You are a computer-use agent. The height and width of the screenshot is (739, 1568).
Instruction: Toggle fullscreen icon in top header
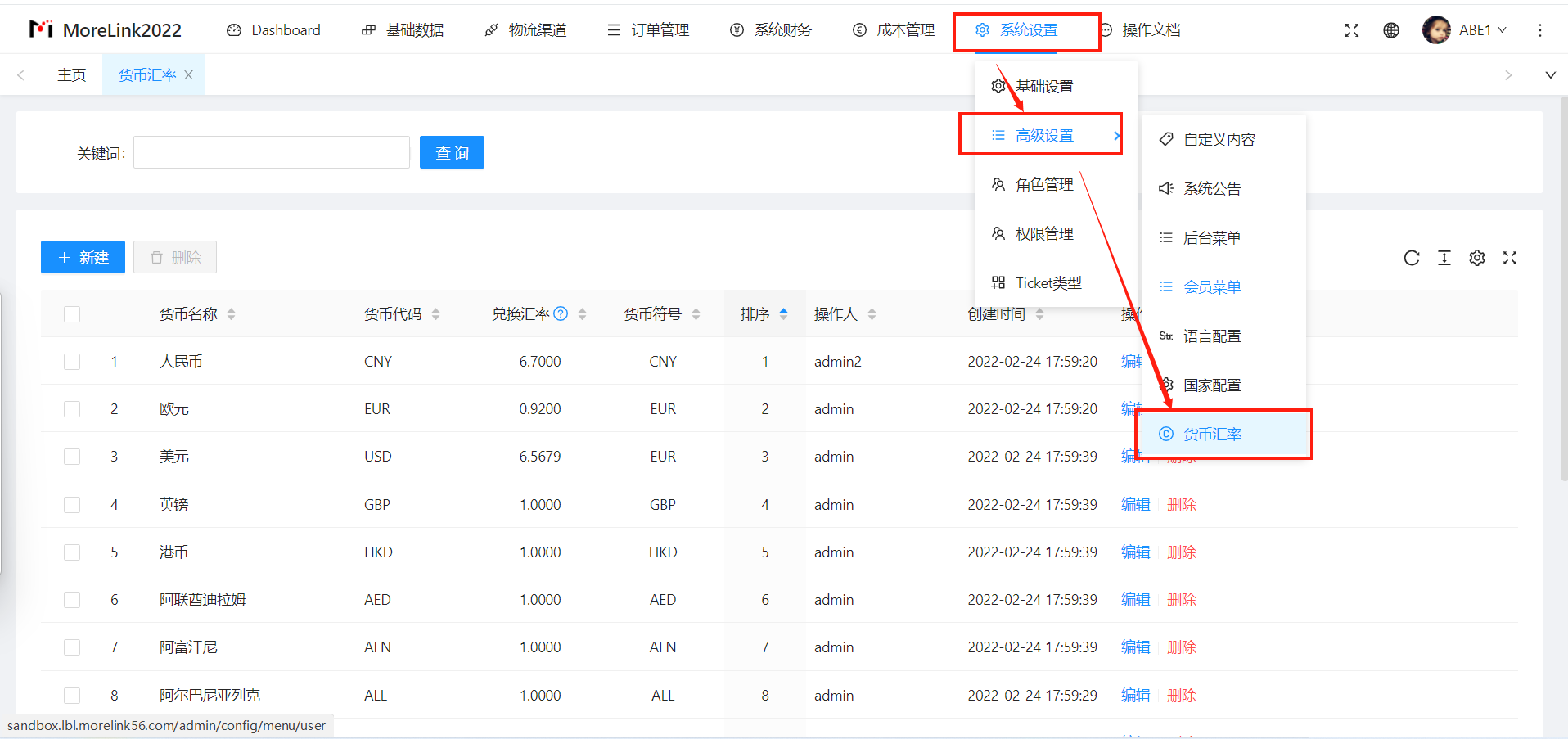[1351, 30]
